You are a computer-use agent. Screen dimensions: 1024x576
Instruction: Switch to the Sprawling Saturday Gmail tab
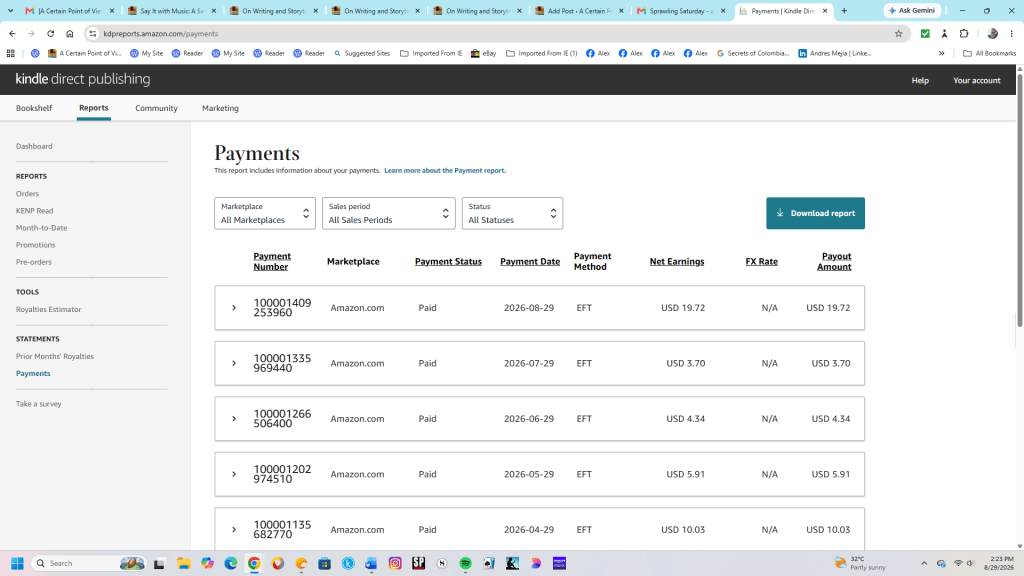pos(681,10)
